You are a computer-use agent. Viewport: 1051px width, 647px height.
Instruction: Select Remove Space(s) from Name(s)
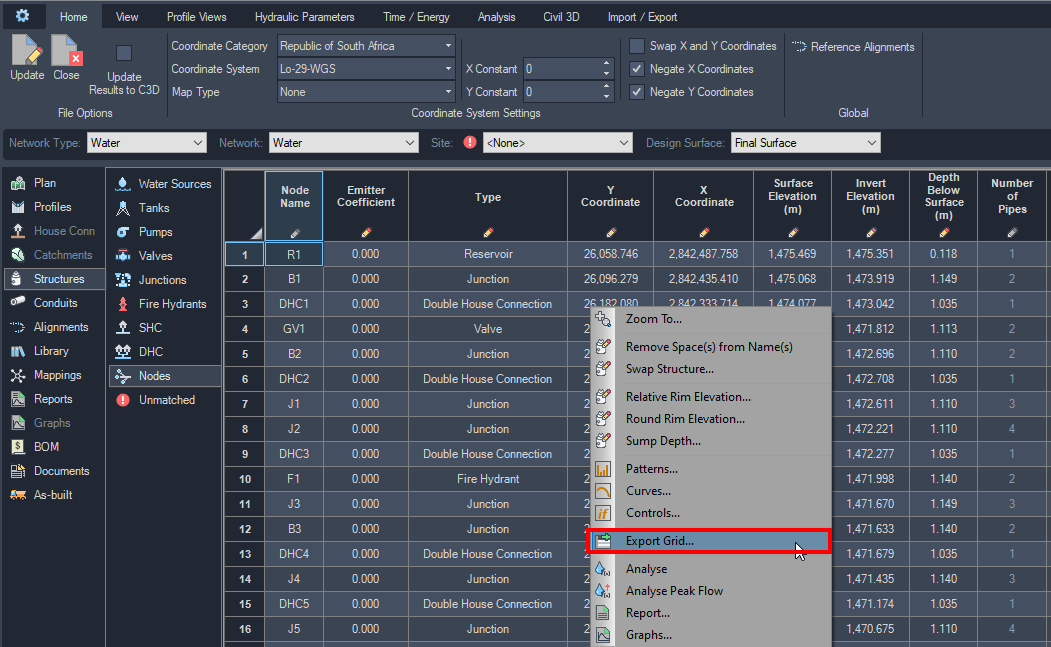click(710, 347)
